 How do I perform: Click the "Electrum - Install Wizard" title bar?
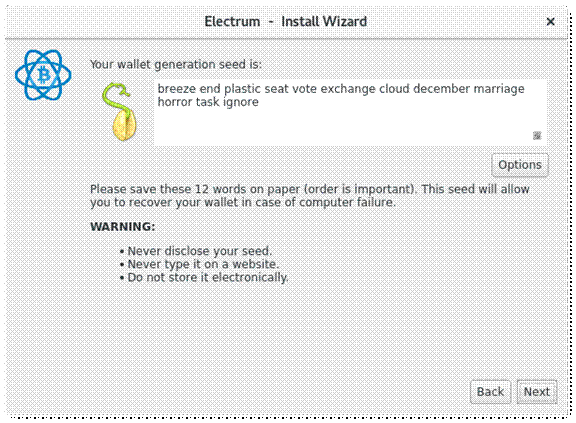coord(285,22)
